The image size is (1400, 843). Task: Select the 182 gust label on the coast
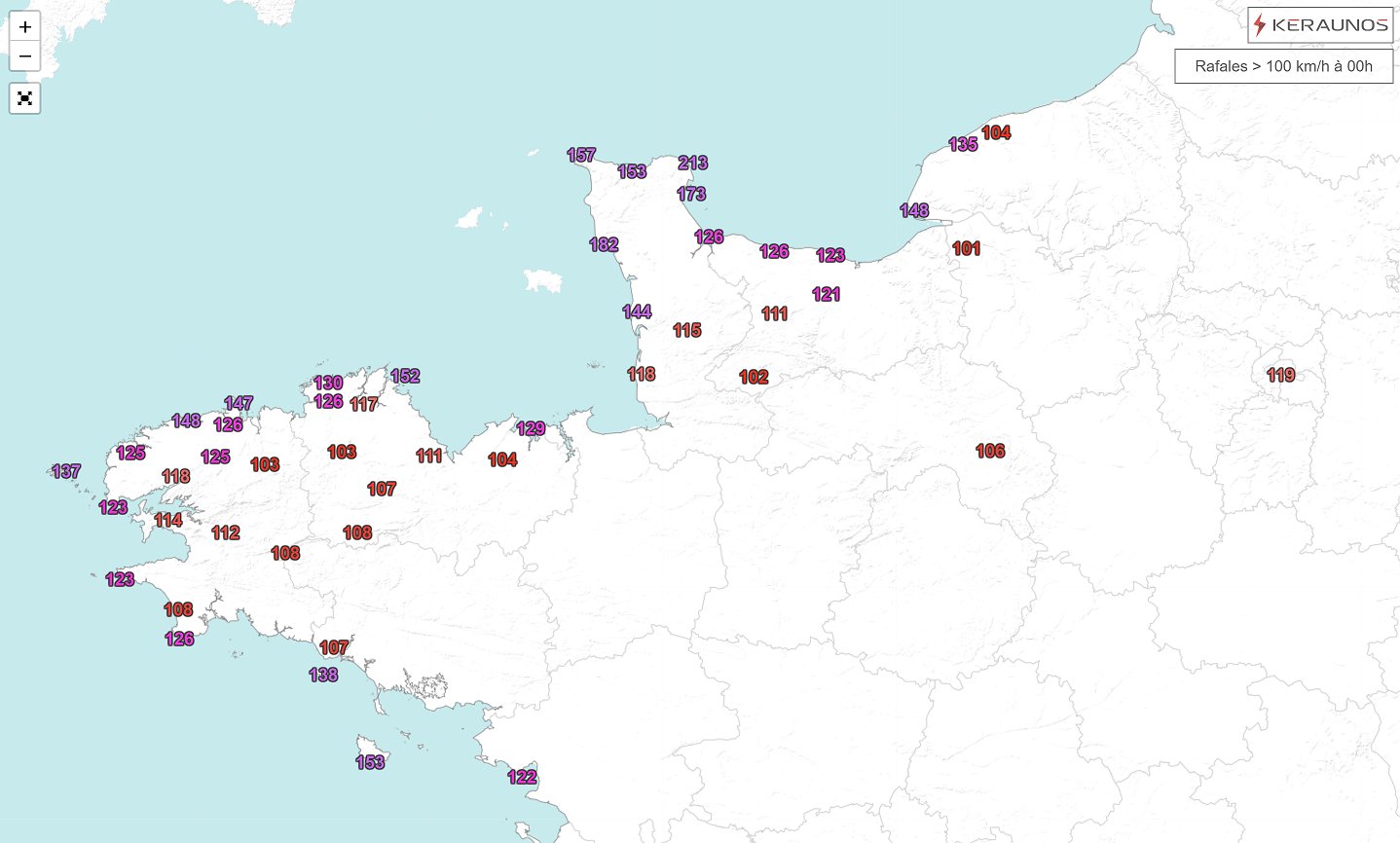click(603, 245)
